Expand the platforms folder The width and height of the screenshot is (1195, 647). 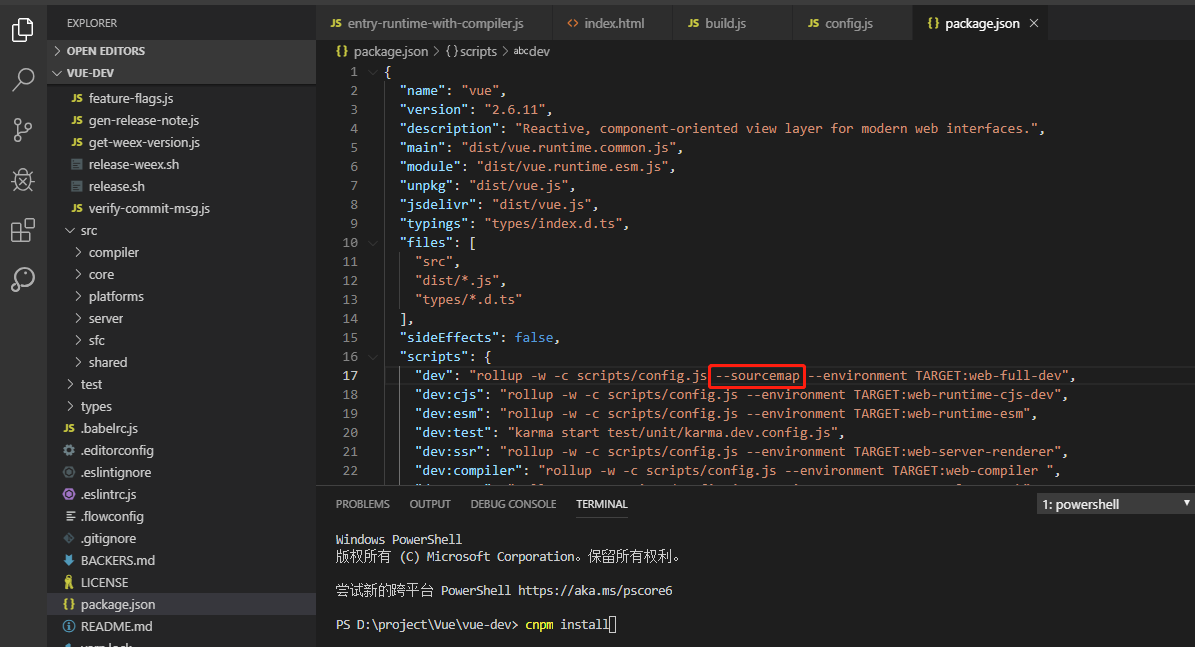point(78,296)
